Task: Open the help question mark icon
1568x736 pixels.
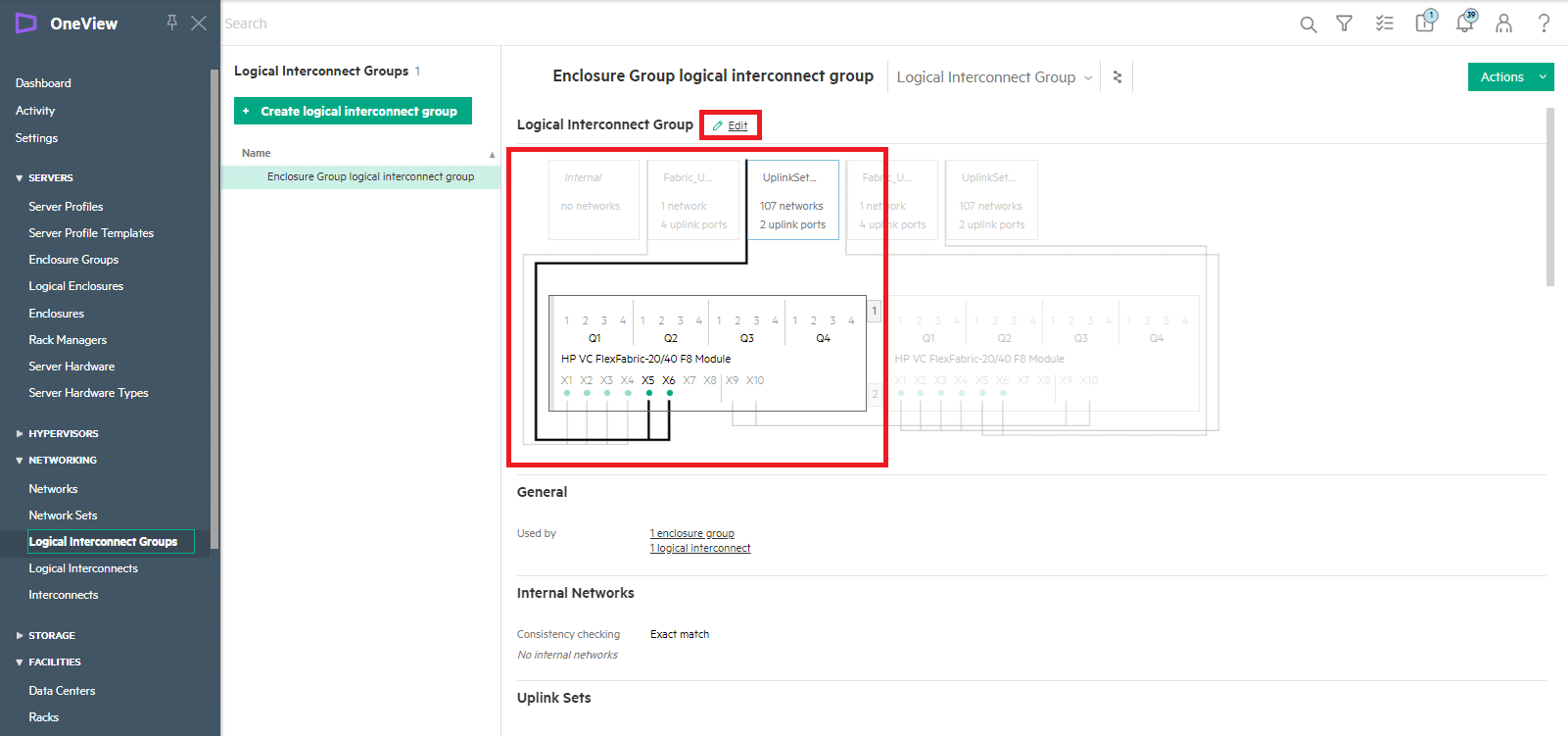Action: 1544,24
